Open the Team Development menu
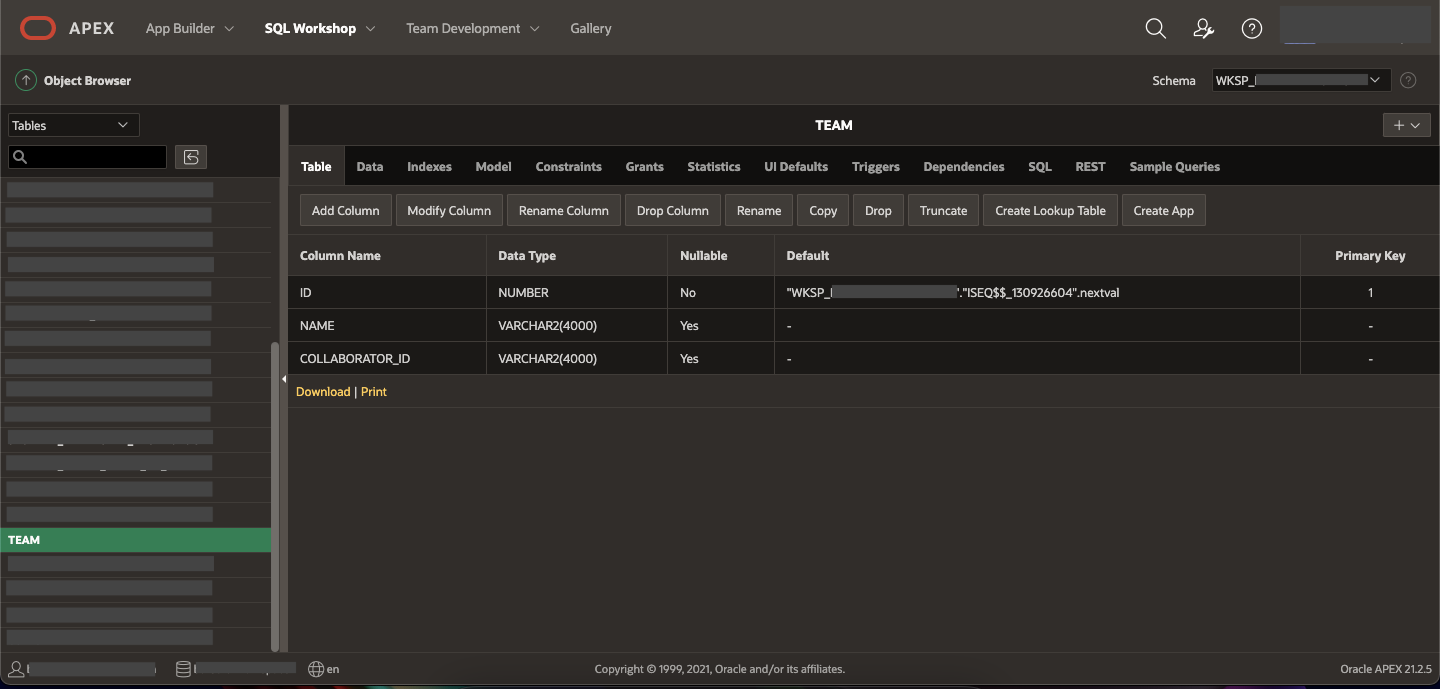This screenshot has height=689, width=1440. click(x=472, y=28)
